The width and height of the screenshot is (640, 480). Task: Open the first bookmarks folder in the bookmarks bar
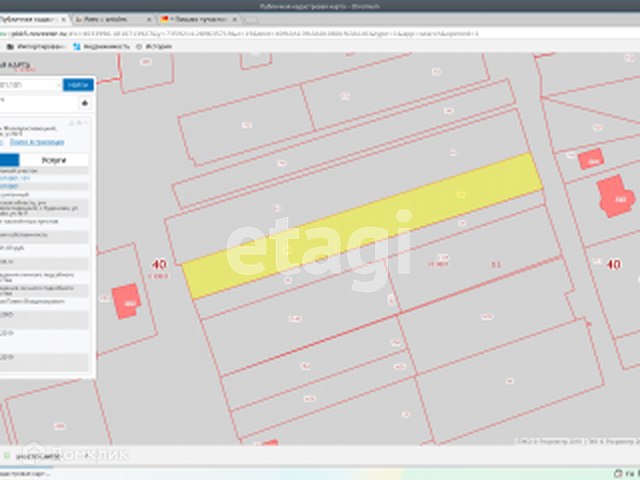pyautogui.click(x=36, y=47)
